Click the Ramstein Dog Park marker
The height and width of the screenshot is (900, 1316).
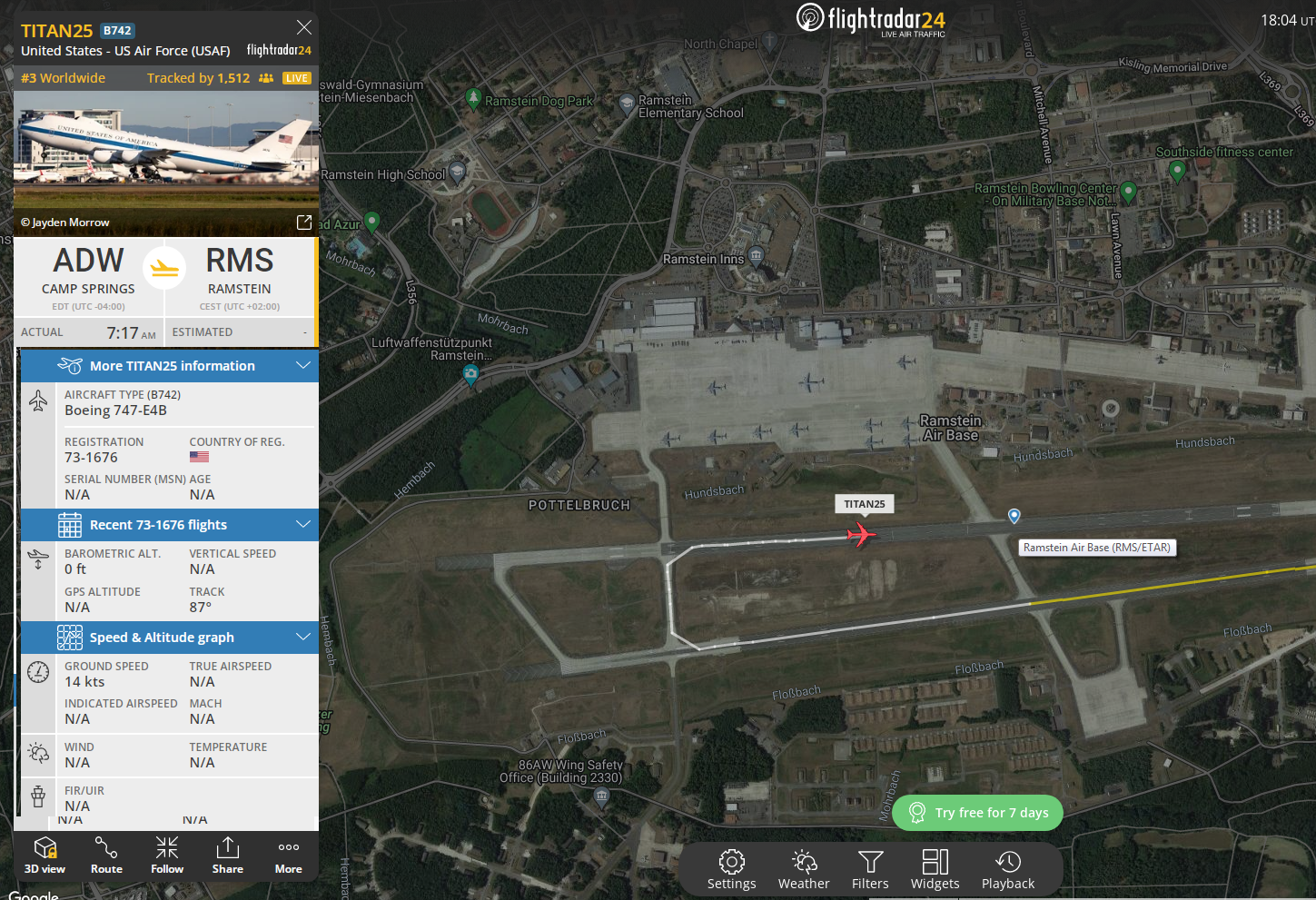[473, 97]
